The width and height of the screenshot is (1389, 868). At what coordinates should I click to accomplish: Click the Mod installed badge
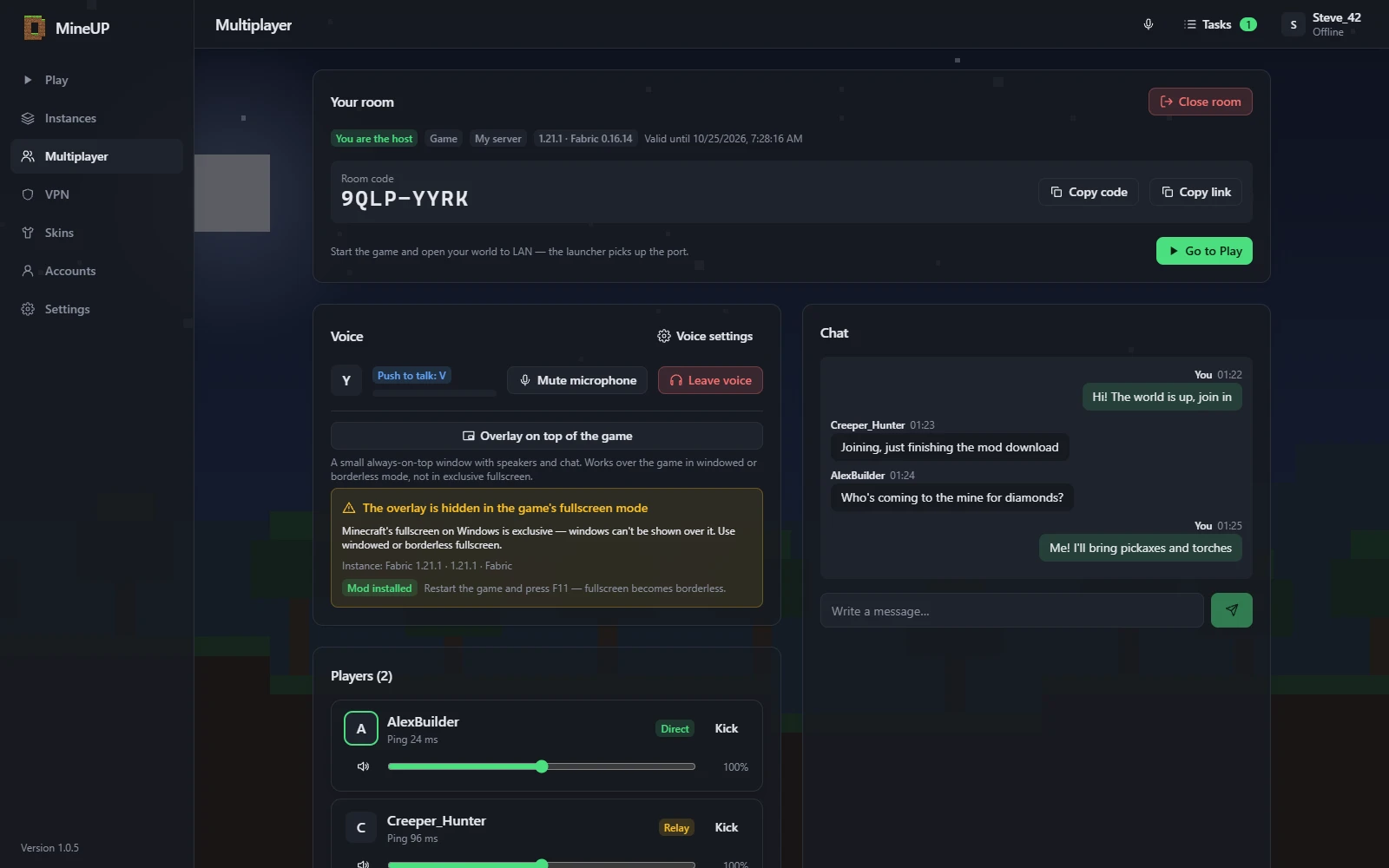pyautogui.click(x=379, y=589)
